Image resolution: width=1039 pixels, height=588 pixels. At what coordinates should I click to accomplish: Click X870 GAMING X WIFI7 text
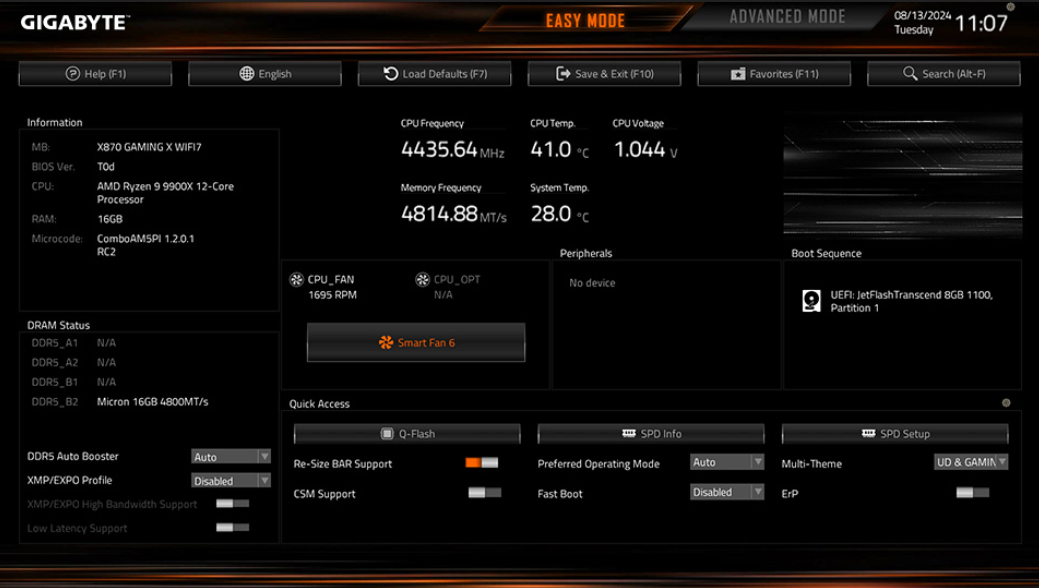click(149, 147)
